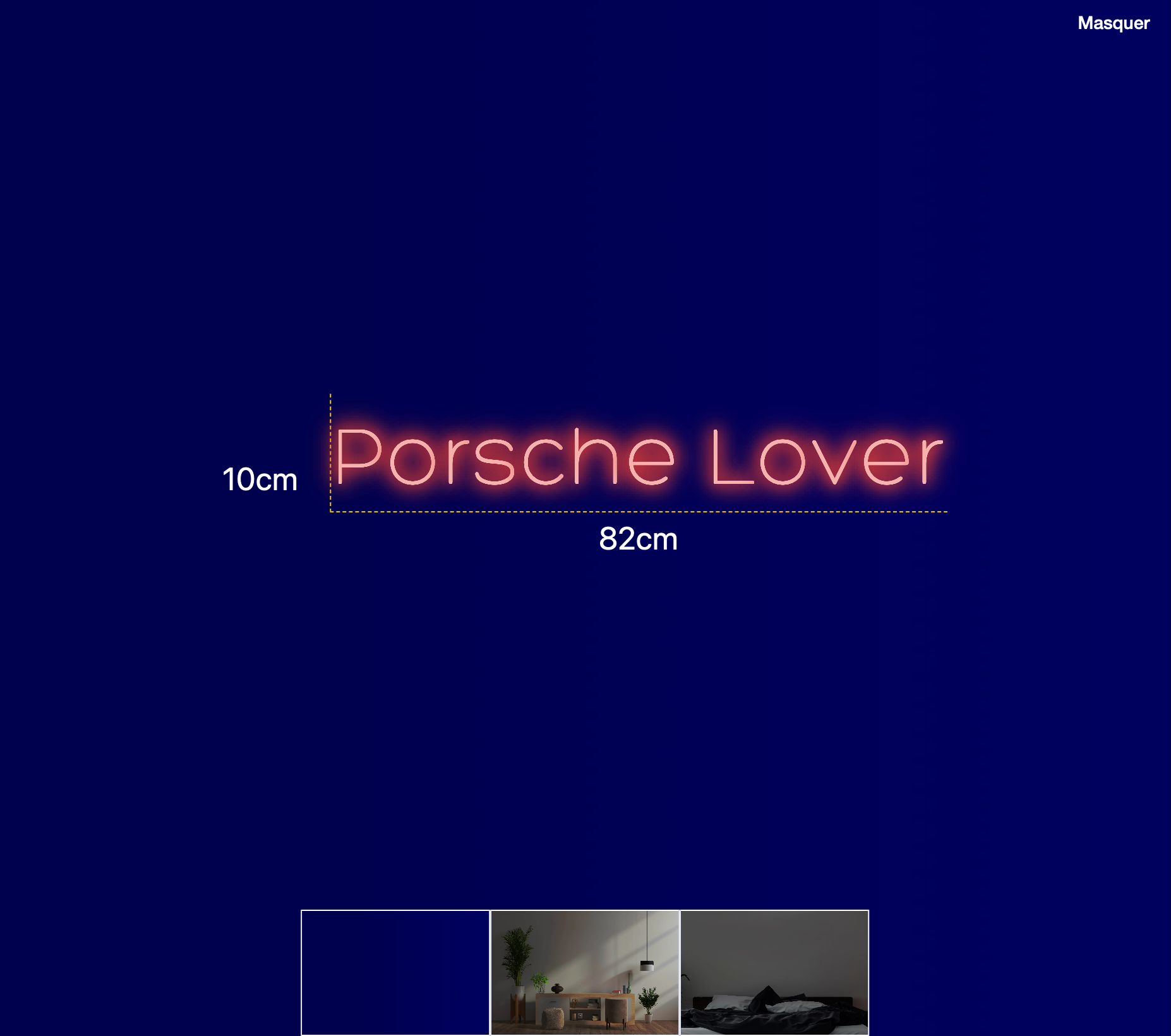Click the 10cm height label
Image resolution: width=1171 pixels, height=1036 pixels.
click(260, 479)
